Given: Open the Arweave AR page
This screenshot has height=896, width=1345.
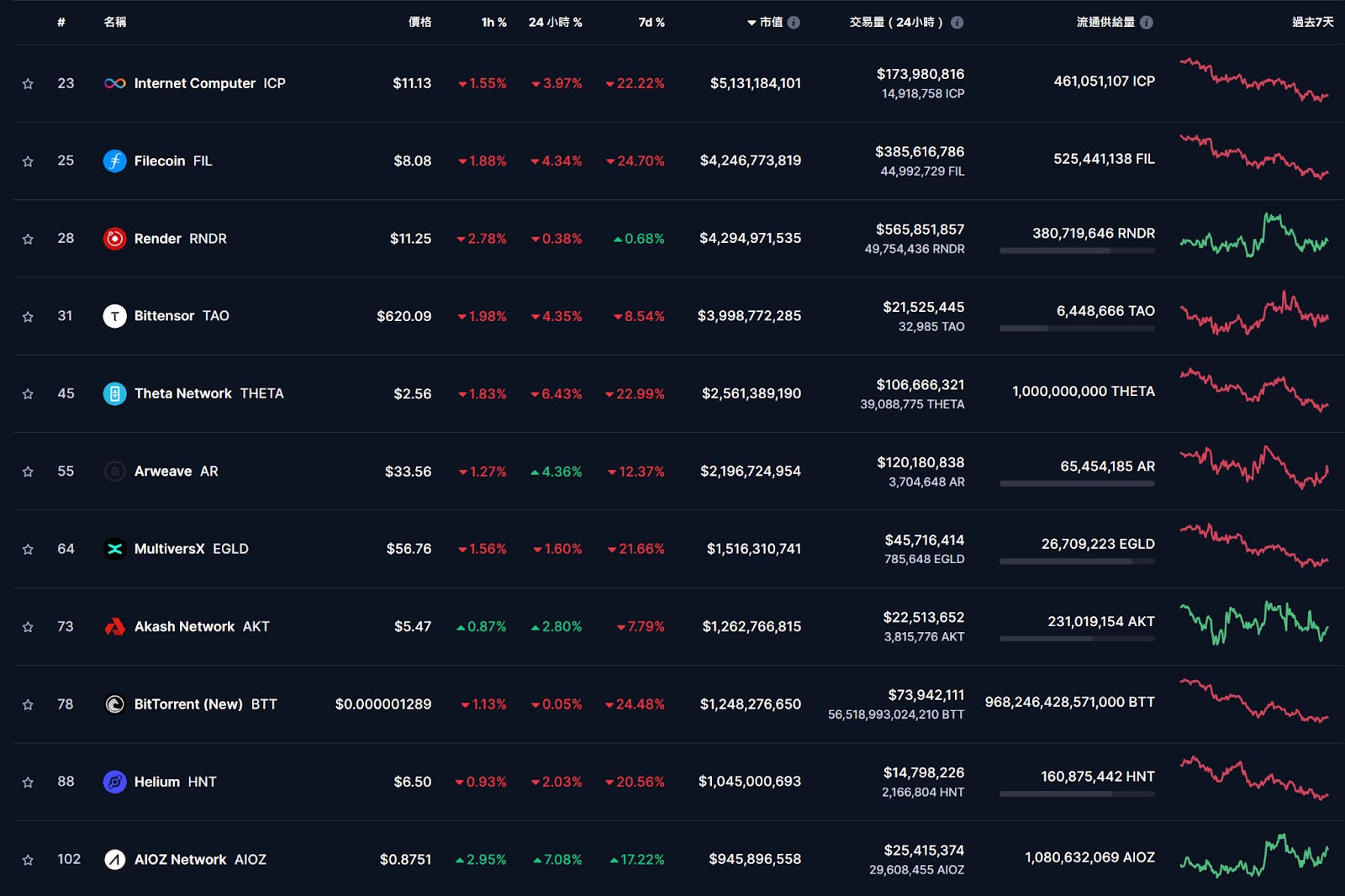Looking at the screenshot, I should pyautogui.click(x=177, y=472).
